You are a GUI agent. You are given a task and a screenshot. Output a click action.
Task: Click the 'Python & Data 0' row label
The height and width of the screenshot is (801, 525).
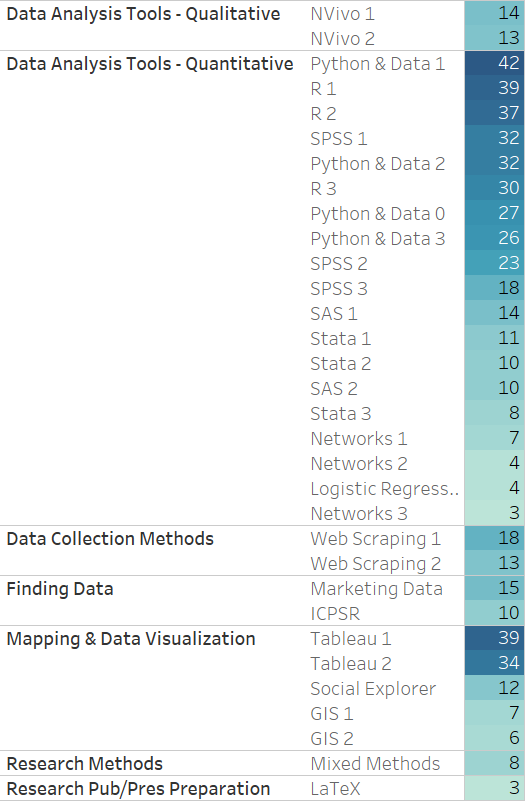[x=378, y=214]
